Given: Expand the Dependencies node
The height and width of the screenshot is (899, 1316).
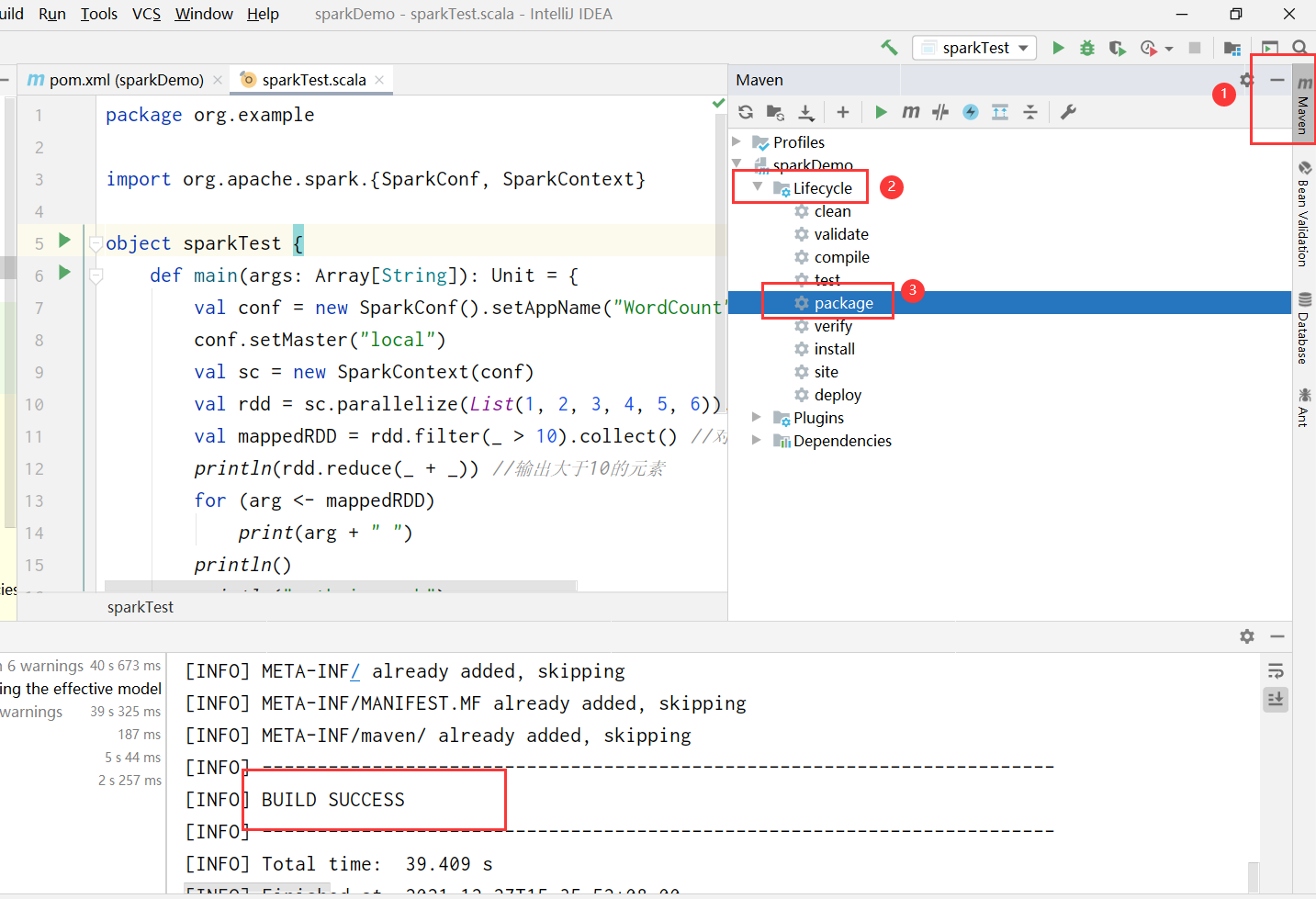Looking at the screenshot, I should pyautogui.click(x=757, y=440).
